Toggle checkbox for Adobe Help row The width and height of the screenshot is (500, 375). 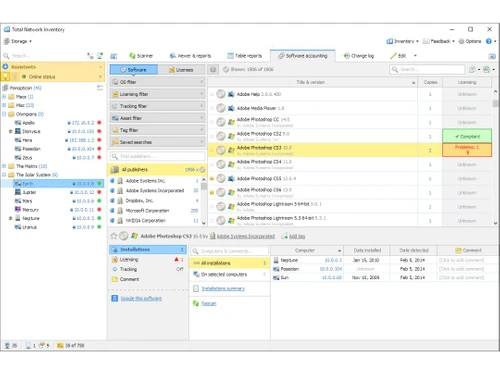[x=212, y=94]
